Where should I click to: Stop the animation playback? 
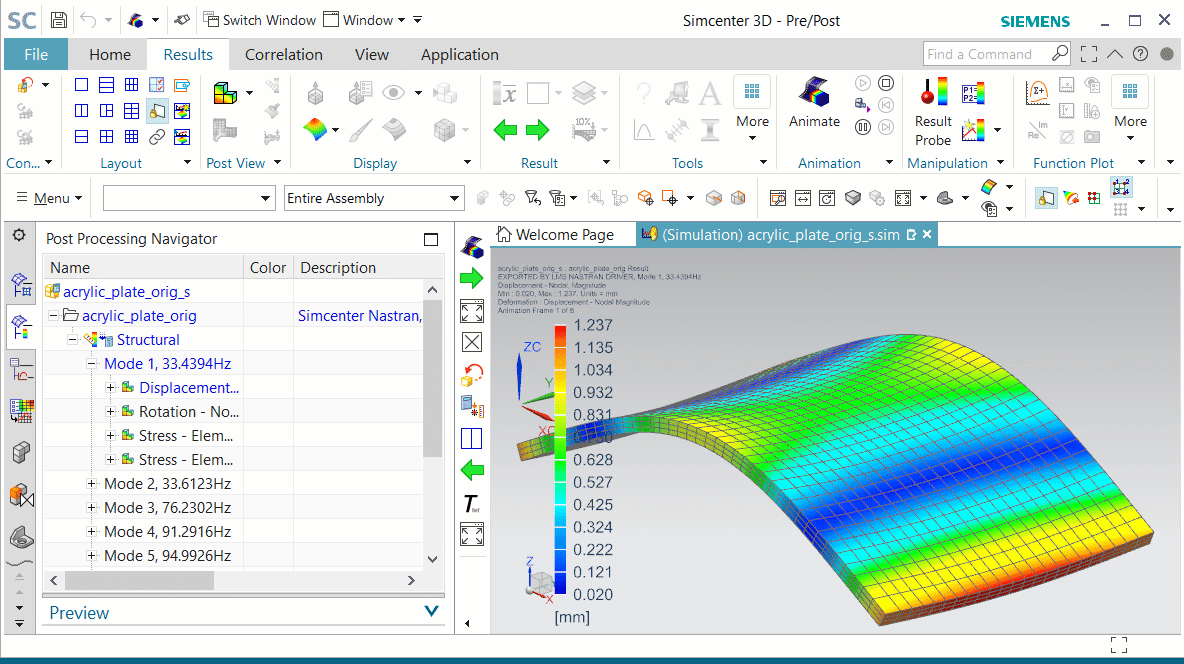click(x=886, y=84)
